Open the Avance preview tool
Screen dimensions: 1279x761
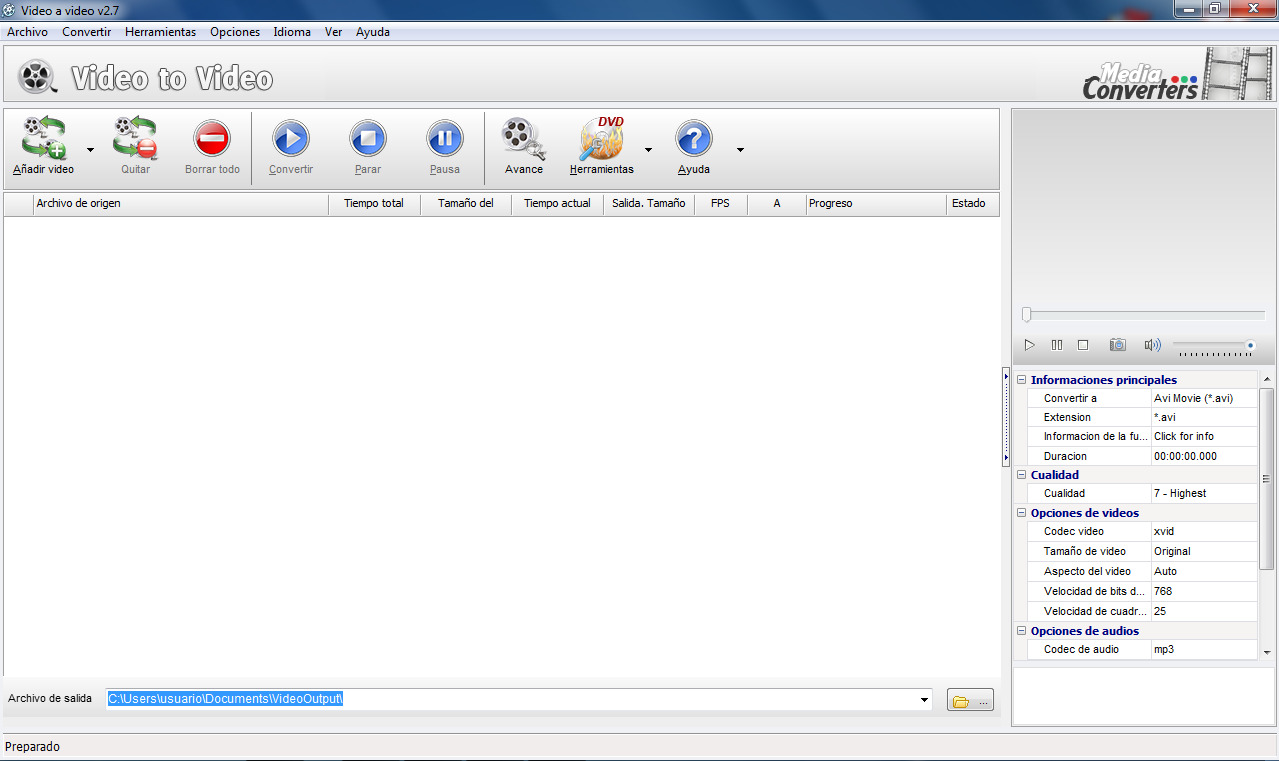click(523, 138)
